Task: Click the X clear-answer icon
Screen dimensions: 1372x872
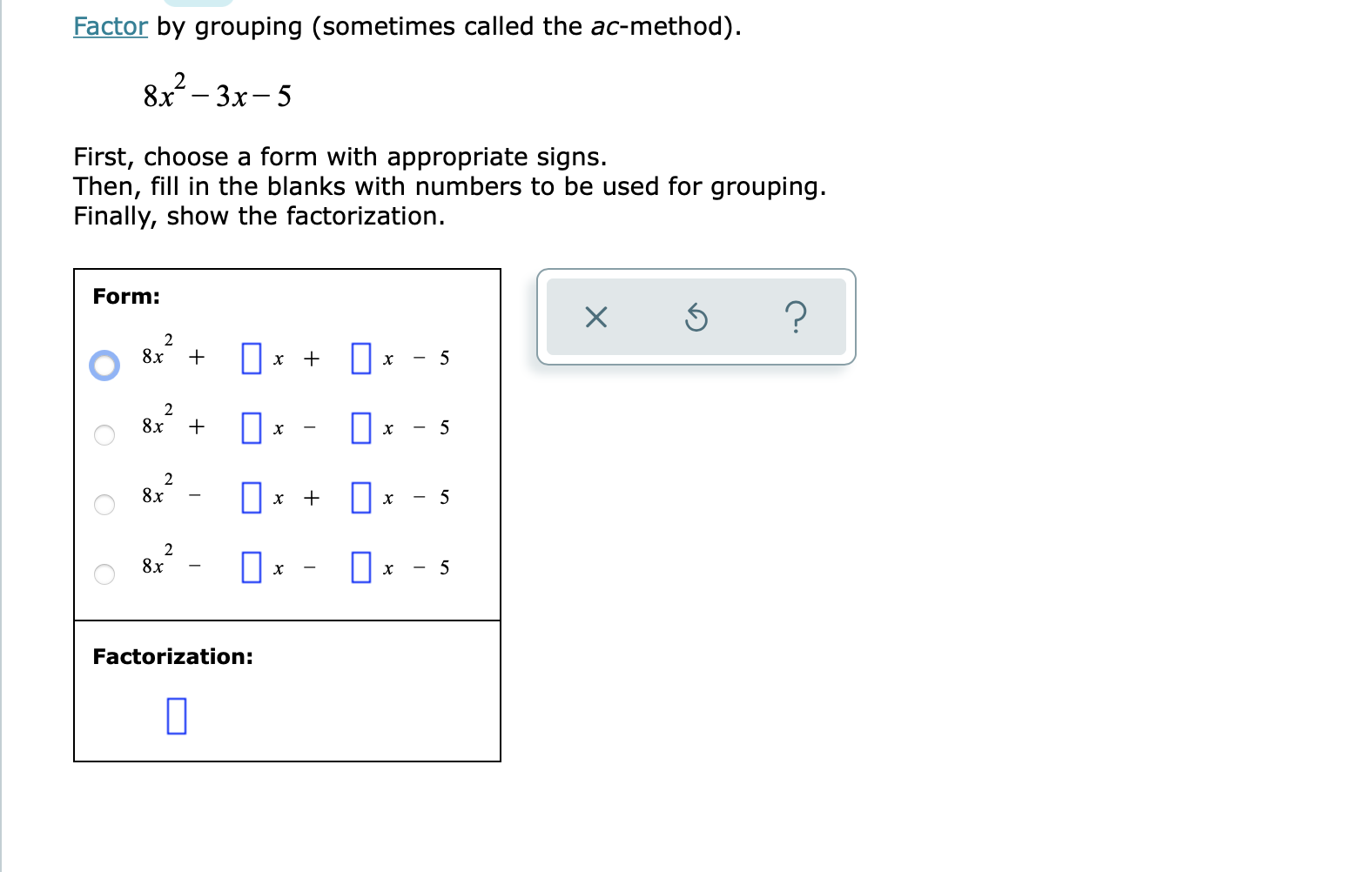Action: tap(595, 318)
